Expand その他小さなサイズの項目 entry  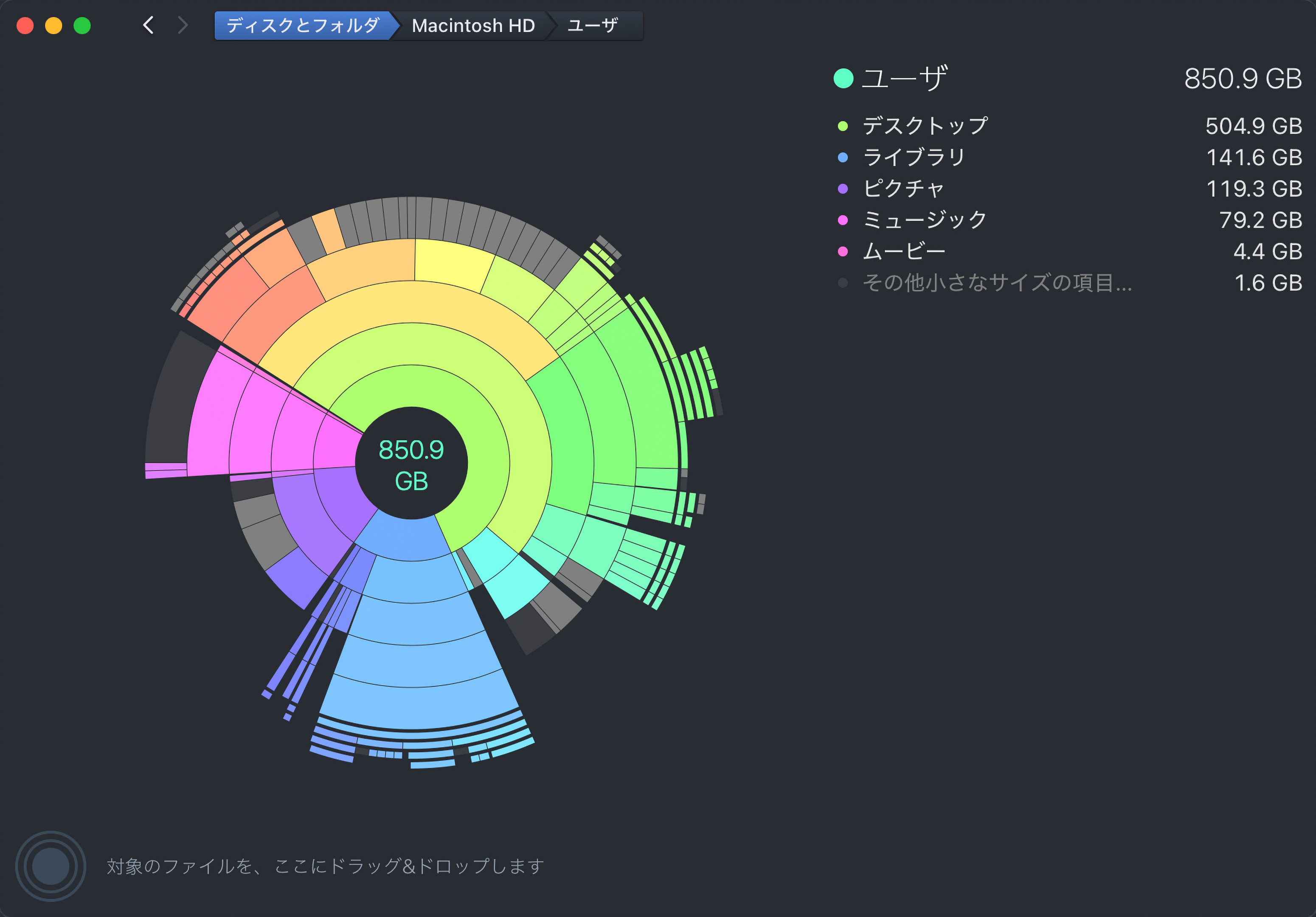click(x=997, y=283)
